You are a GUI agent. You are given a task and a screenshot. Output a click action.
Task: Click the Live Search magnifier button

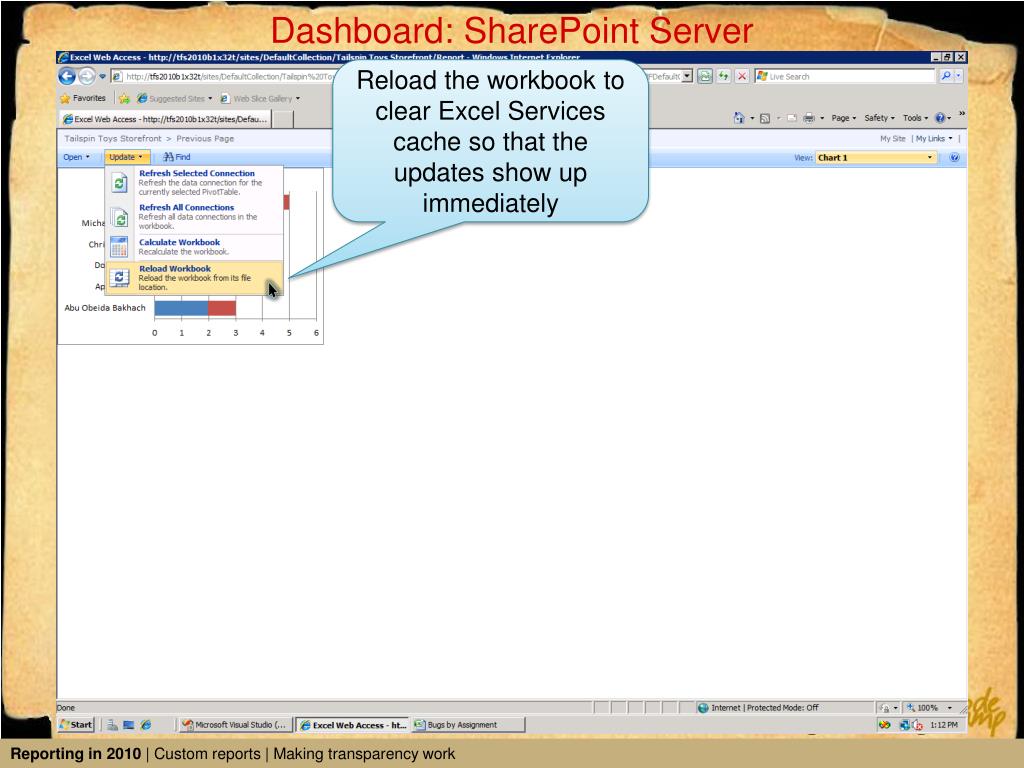(946, 76)
